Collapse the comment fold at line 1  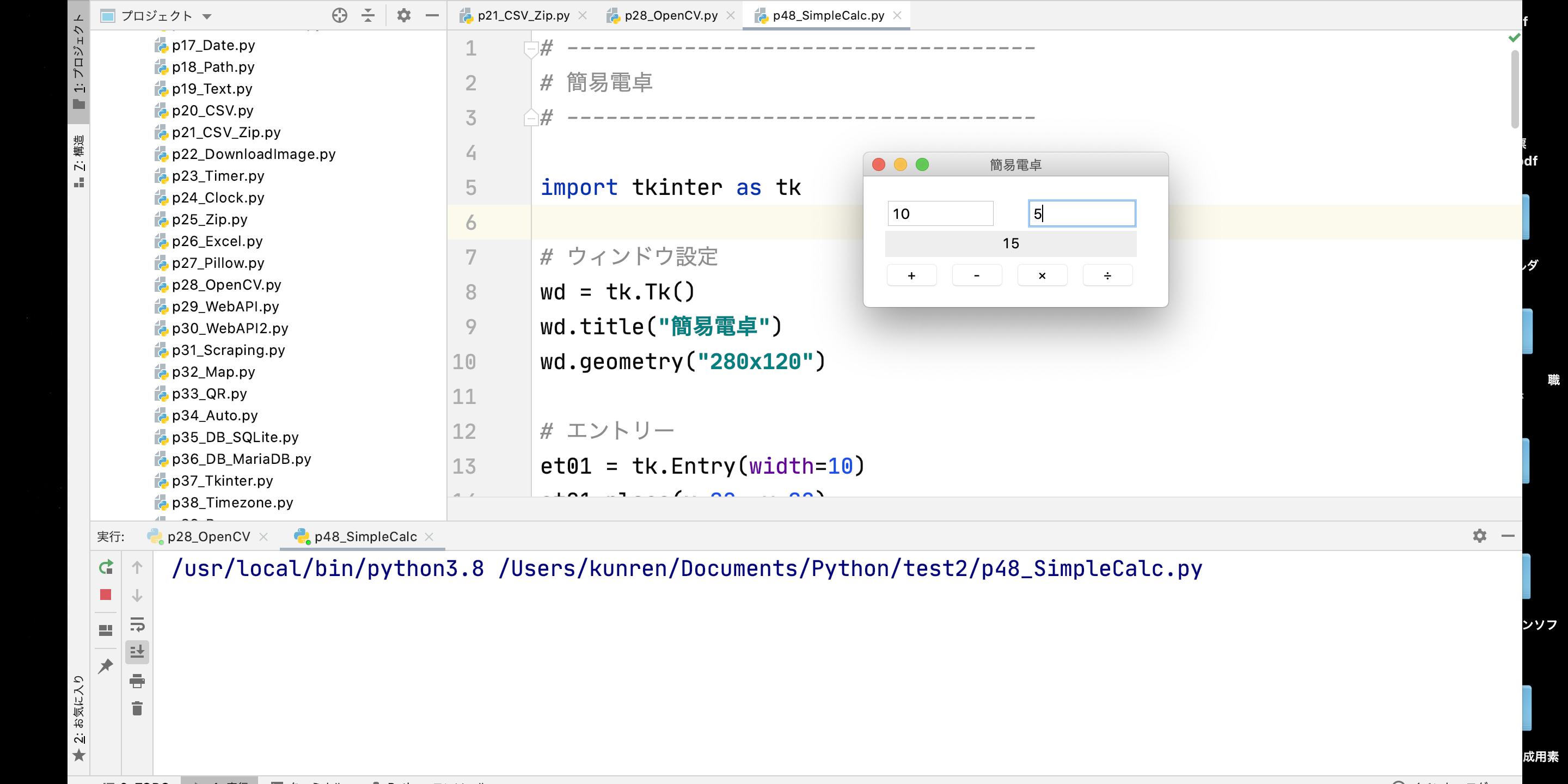[x=530, y=47]
